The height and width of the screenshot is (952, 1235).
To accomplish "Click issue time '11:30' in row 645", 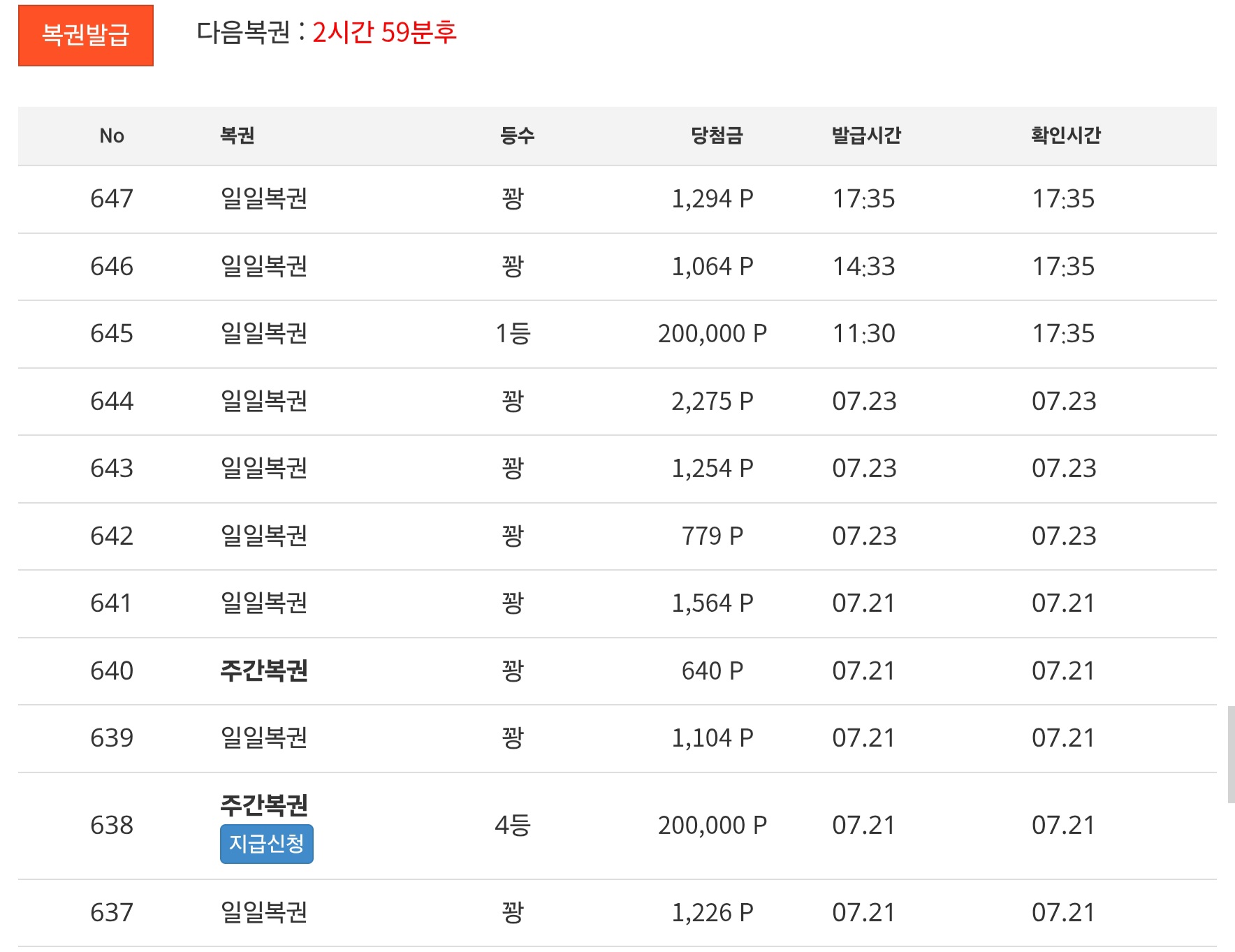I will coord(864,334).
